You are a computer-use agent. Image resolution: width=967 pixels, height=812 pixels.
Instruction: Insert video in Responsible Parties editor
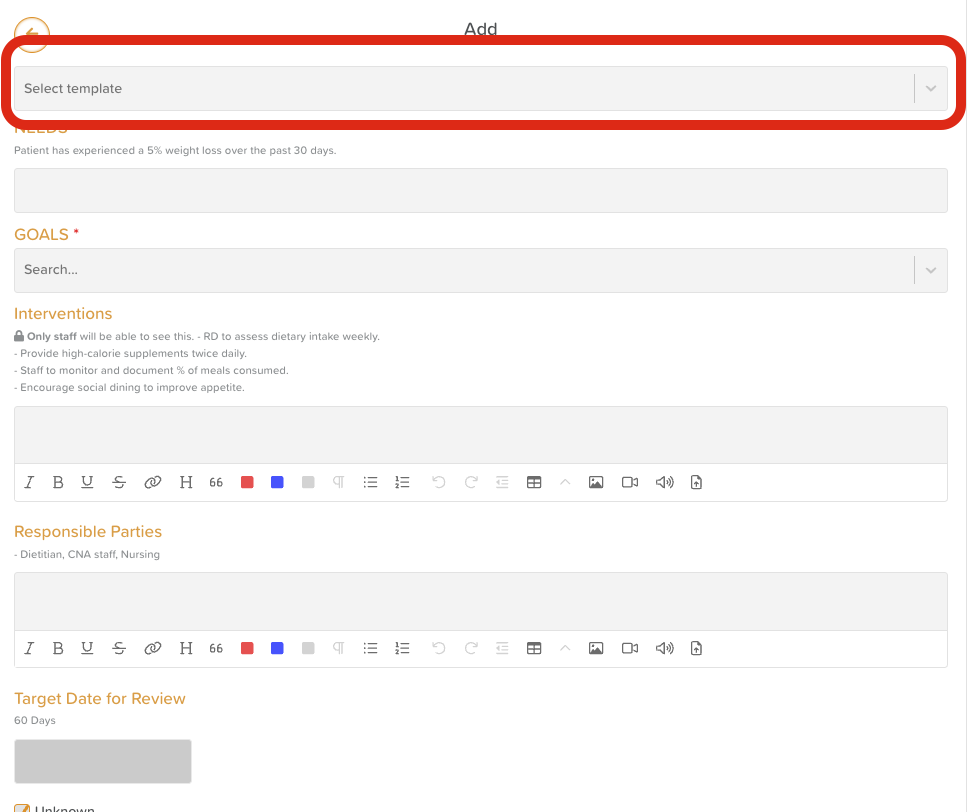tap(630, 648)
